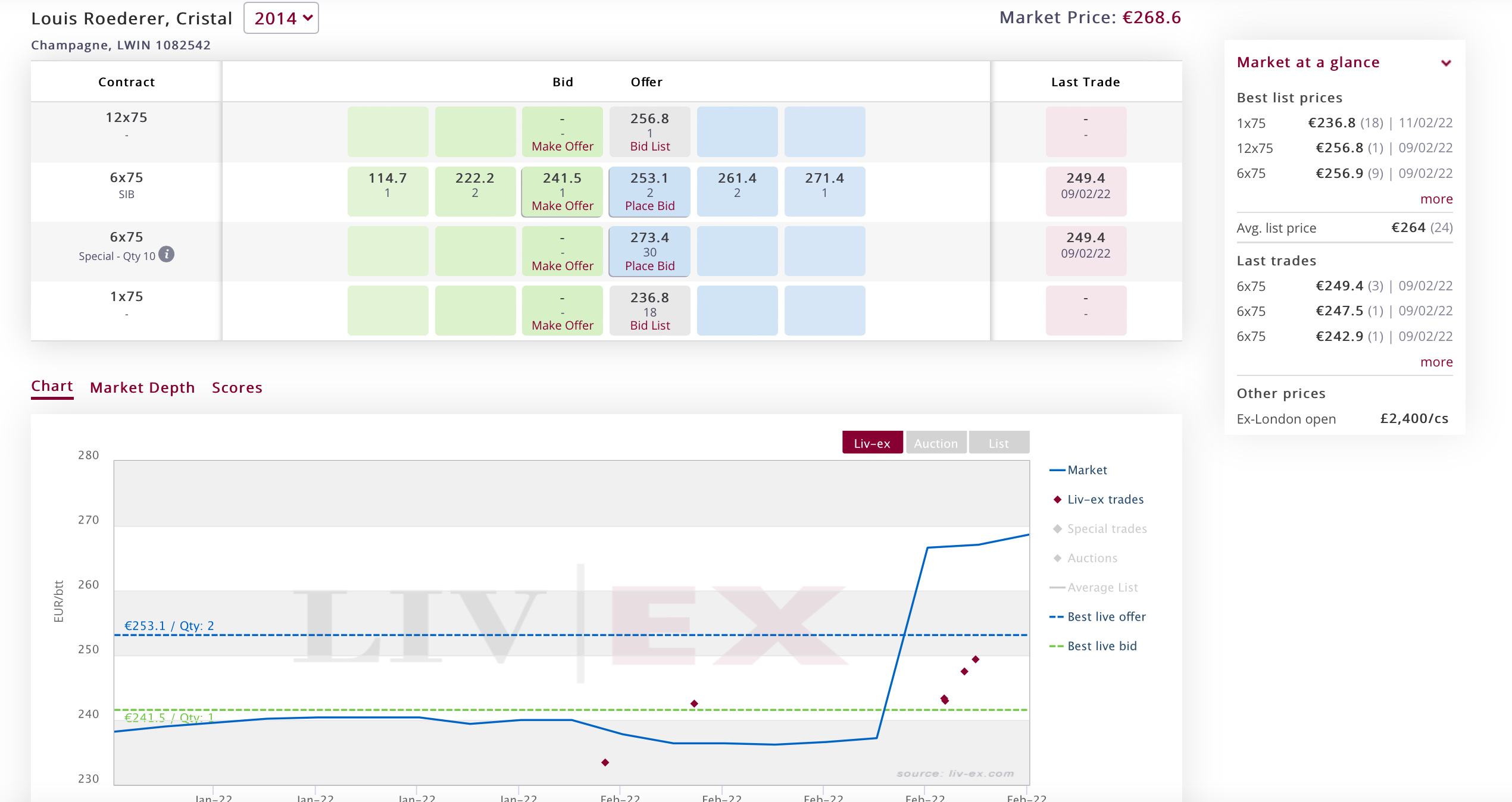Viewport: 1512px width, 802px height.
Task: Click Make Offer for 6x75 Special contract
Action: click(563, 266)
